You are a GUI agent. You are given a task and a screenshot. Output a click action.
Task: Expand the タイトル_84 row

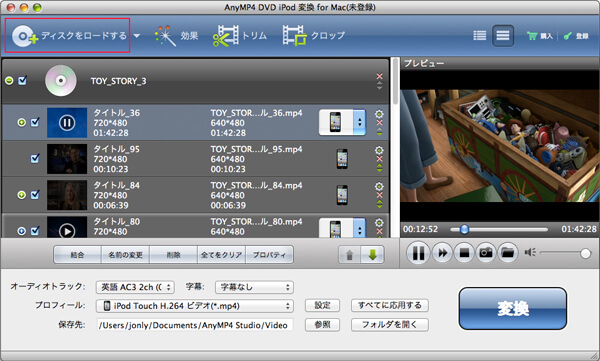pyautogui.click(x=21, y=195)
